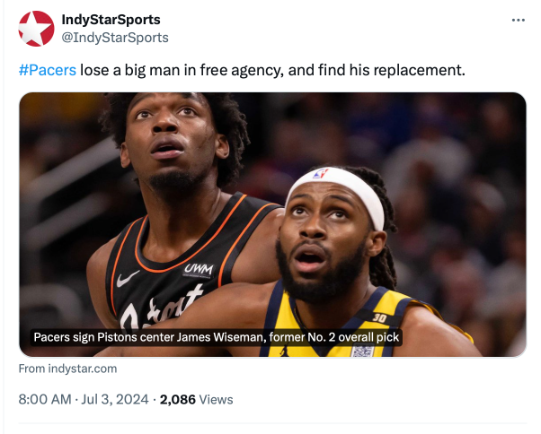Click the UWM sponsor patch on black jersey
The image size is (541, 434).
[x=198, y=269]
